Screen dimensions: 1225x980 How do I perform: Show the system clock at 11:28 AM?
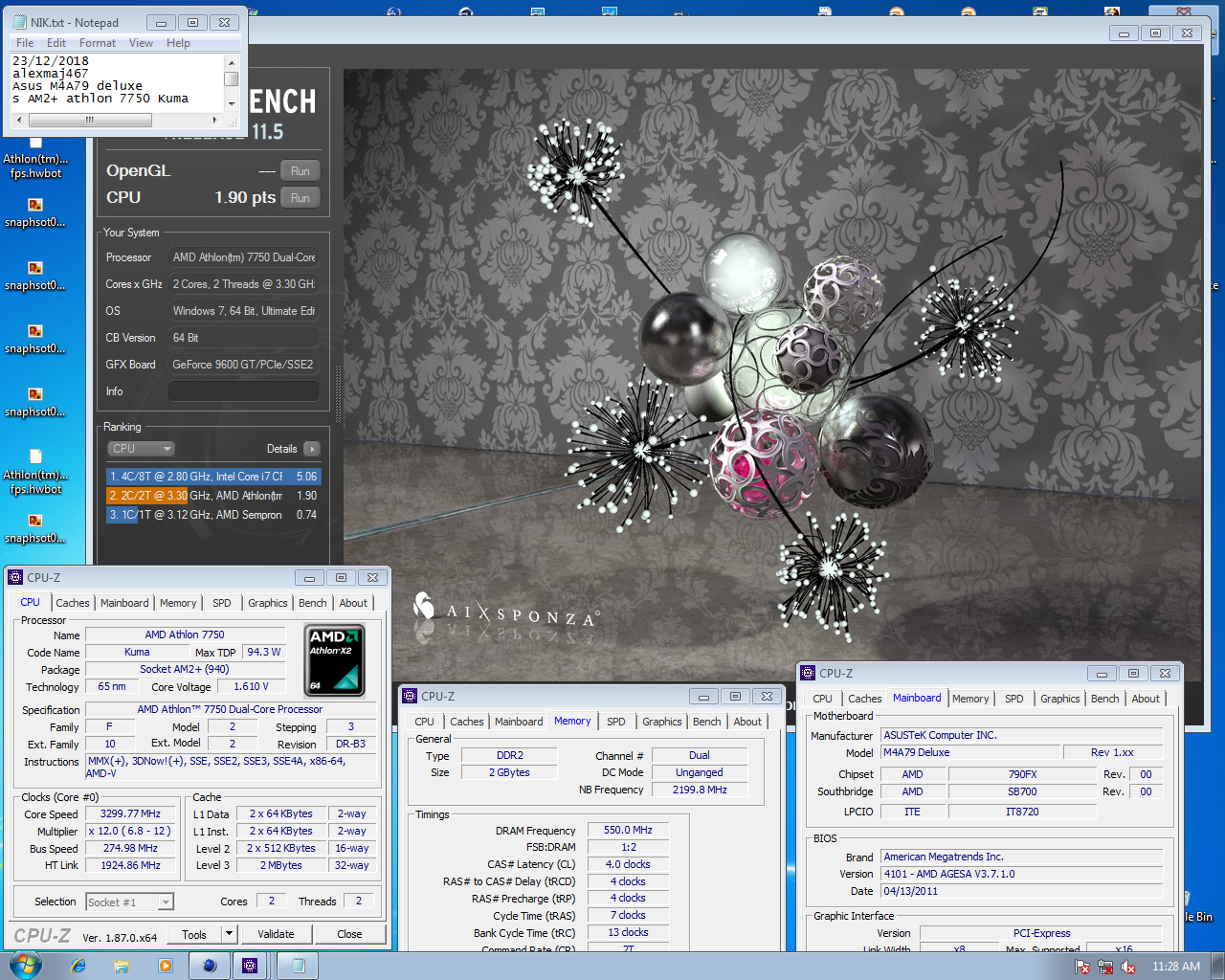[1175, 967]
